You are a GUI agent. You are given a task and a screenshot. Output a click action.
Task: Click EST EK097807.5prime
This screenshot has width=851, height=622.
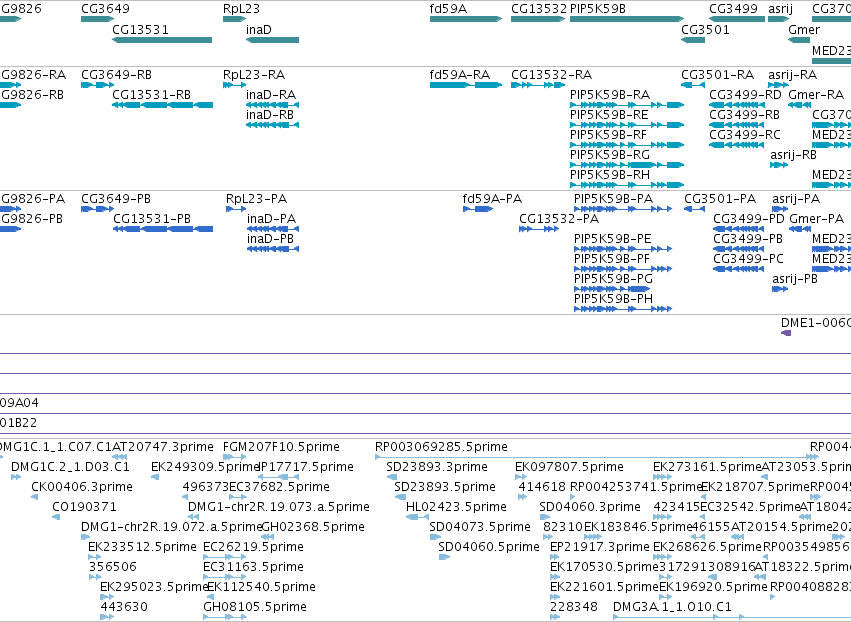point(520,477)
